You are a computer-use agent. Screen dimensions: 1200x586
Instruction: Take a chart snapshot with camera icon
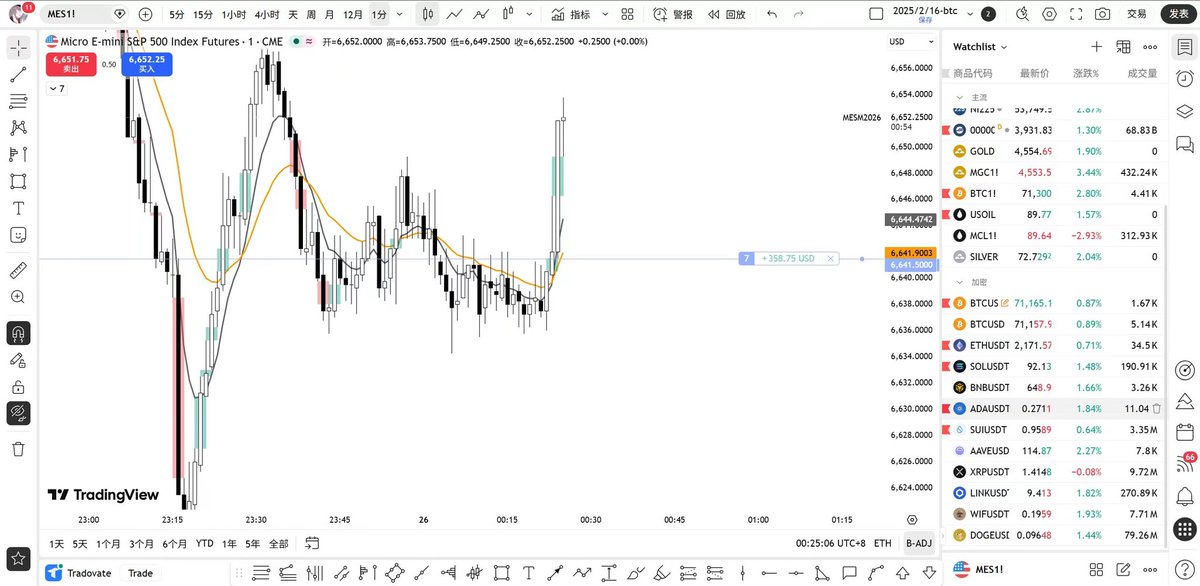click(1103, 15)
